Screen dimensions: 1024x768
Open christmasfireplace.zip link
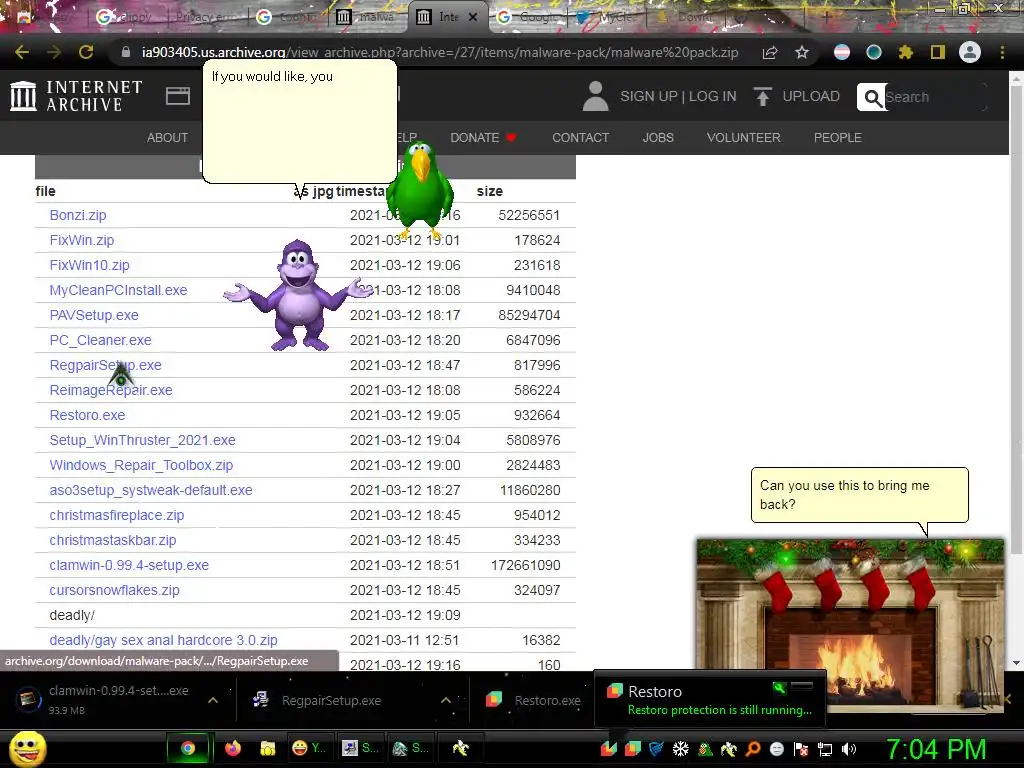117,515
